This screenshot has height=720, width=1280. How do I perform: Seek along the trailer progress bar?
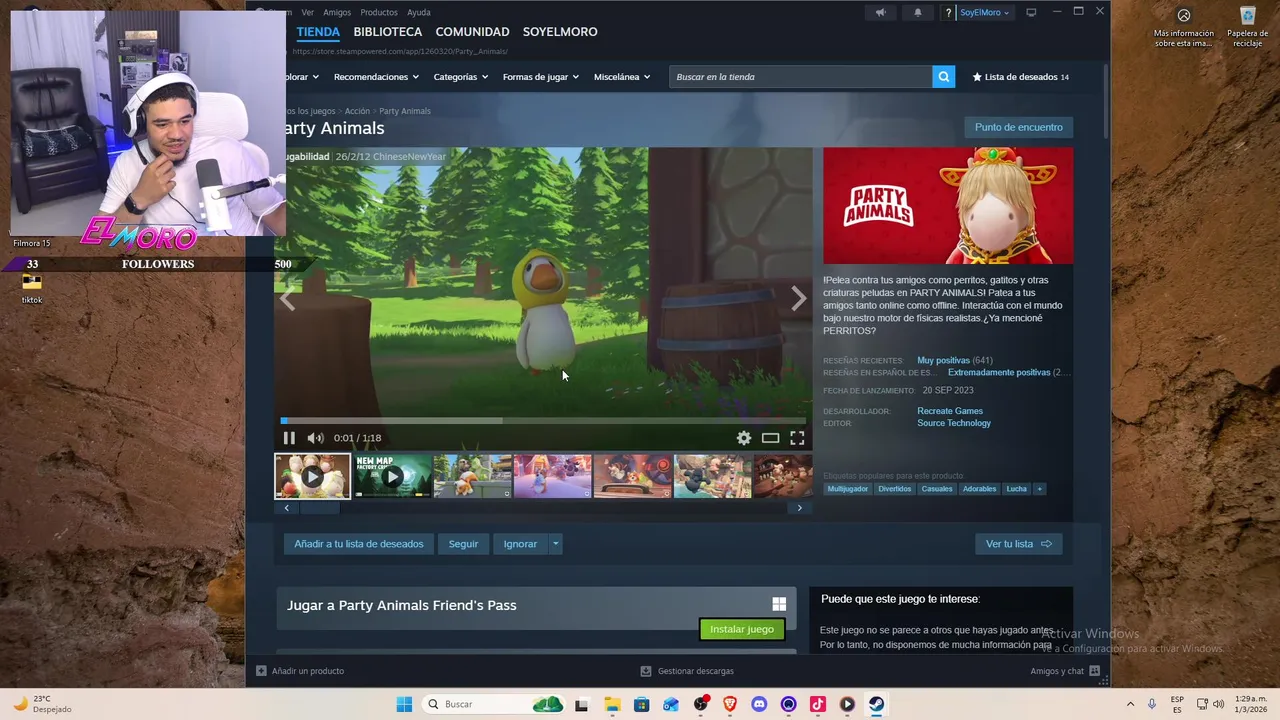tap(543, 421)
